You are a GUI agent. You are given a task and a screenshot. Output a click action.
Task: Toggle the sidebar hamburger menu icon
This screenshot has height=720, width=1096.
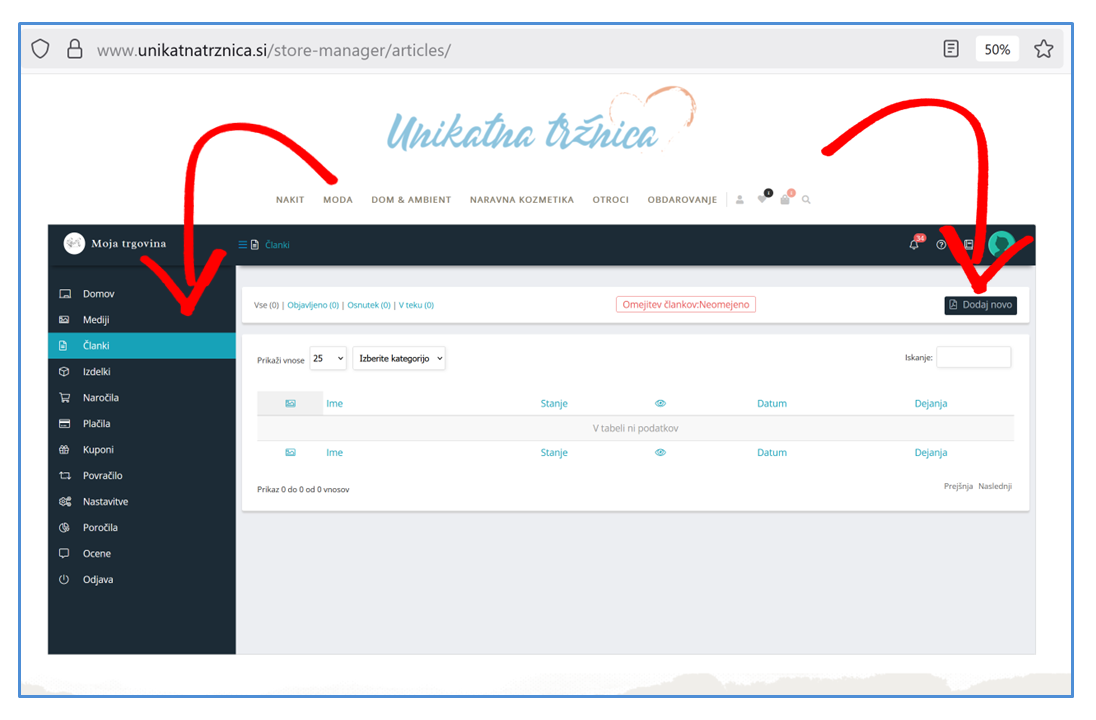click(x=242, y=245)
